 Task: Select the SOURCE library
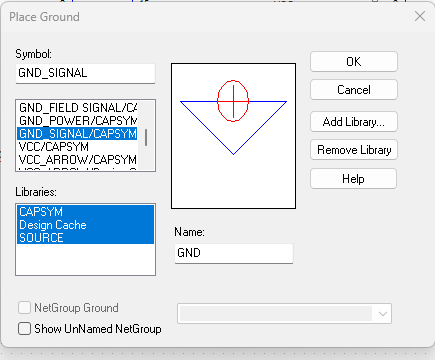[85, 237]
